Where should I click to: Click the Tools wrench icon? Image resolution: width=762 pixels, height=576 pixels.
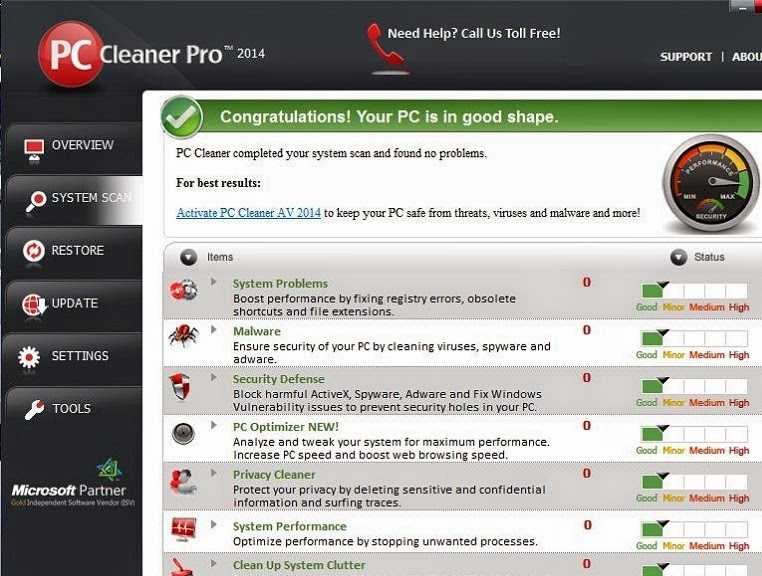pos(34,410)
